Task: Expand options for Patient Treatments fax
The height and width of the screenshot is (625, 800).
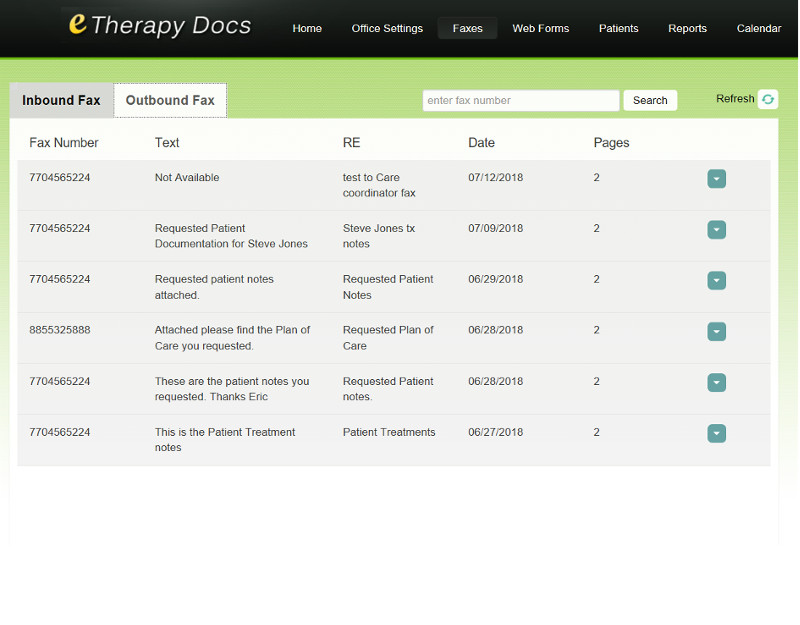Action: 716,434
